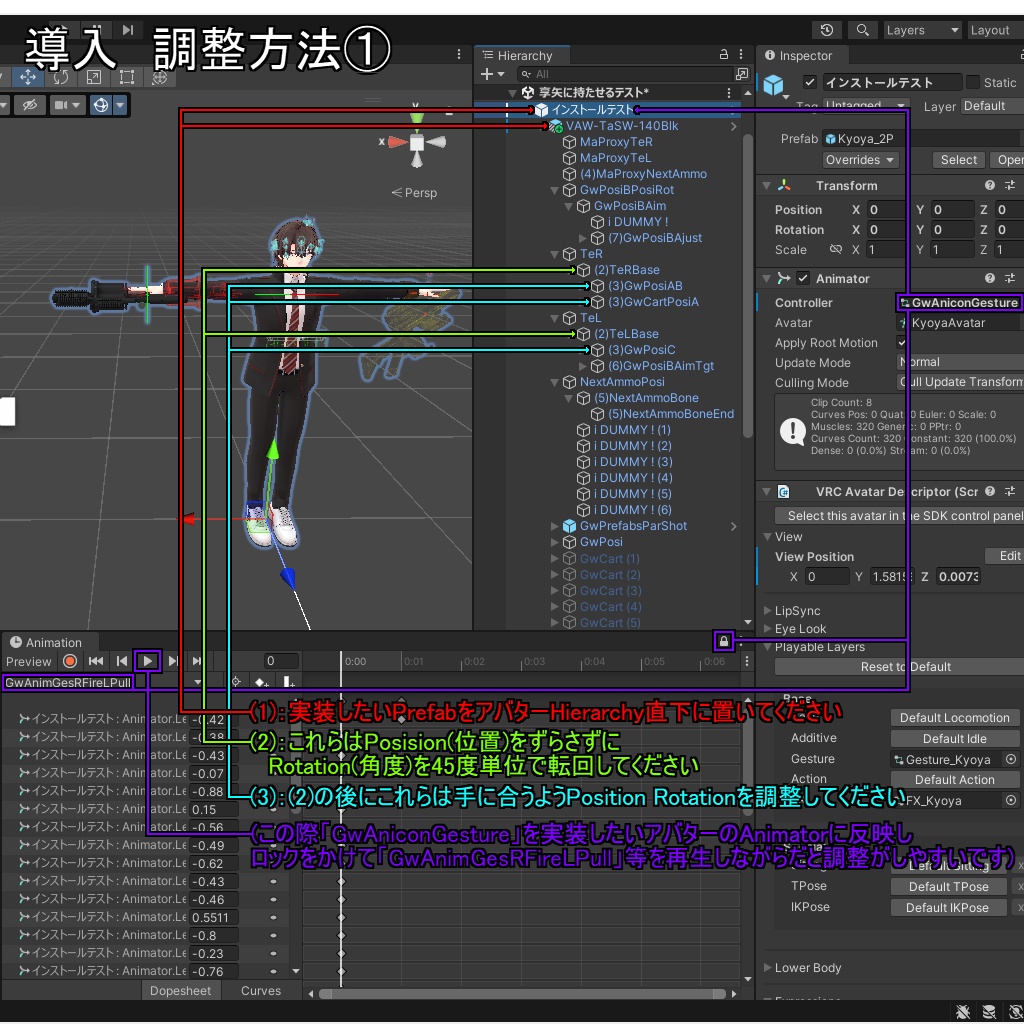Select (3)GwPosiAB in Hierarchy
This screenshot has height=1024, width=1024.
click(645, 286)
